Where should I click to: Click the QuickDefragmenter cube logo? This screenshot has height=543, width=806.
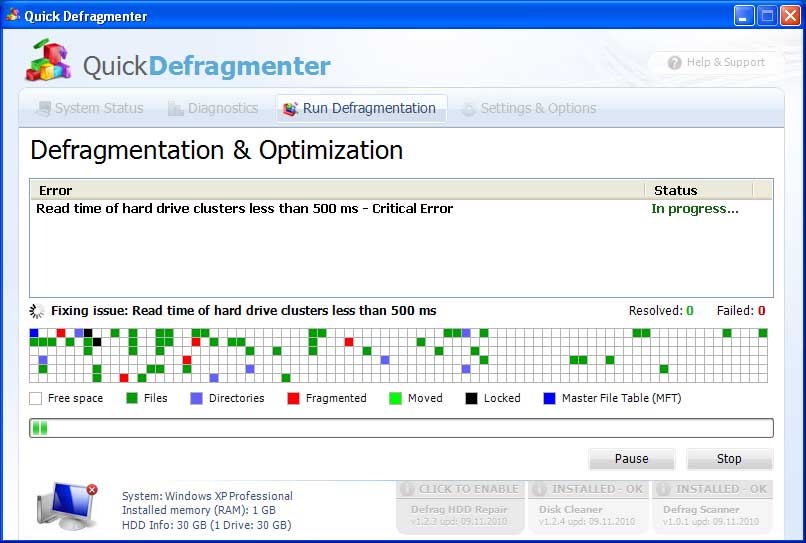48,60
